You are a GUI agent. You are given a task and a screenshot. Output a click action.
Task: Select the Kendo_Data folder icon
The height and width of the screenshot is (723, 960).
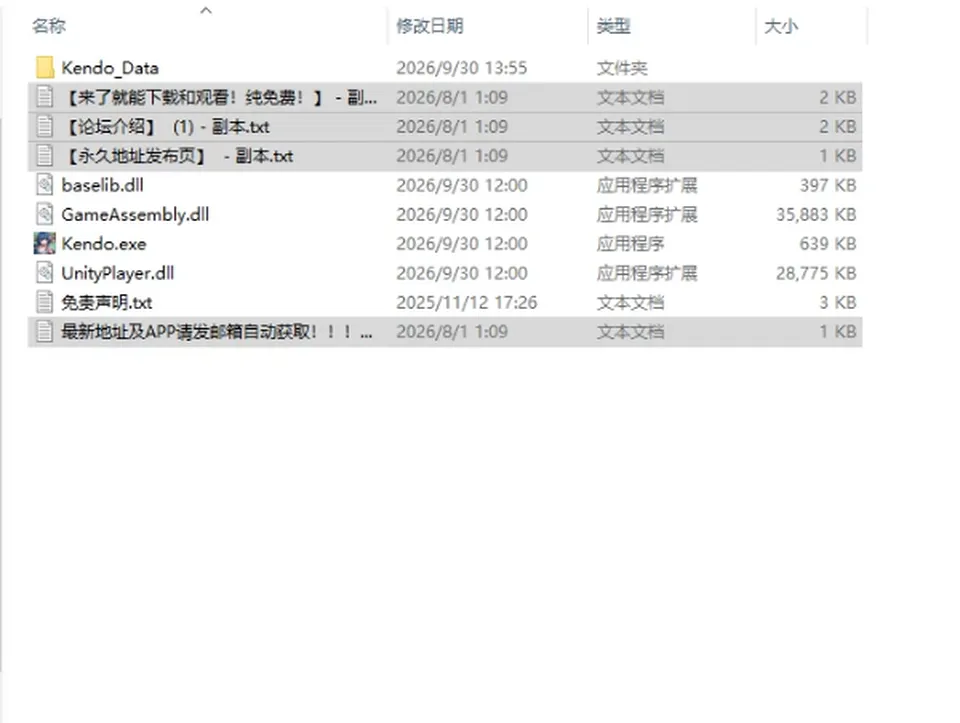(x=45, y=67)
